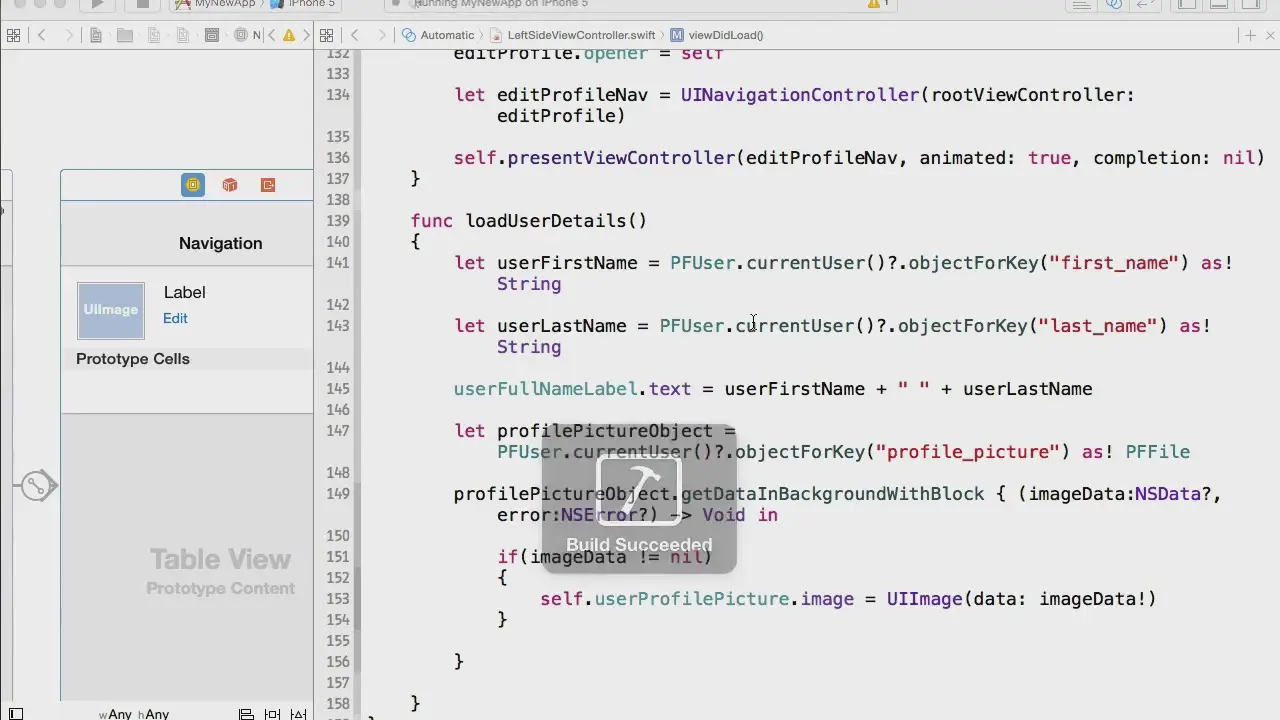The height and width of the screenshot is (720, 1280).
Task: Open related items menu in assistant editor
Action: (327, 35)
